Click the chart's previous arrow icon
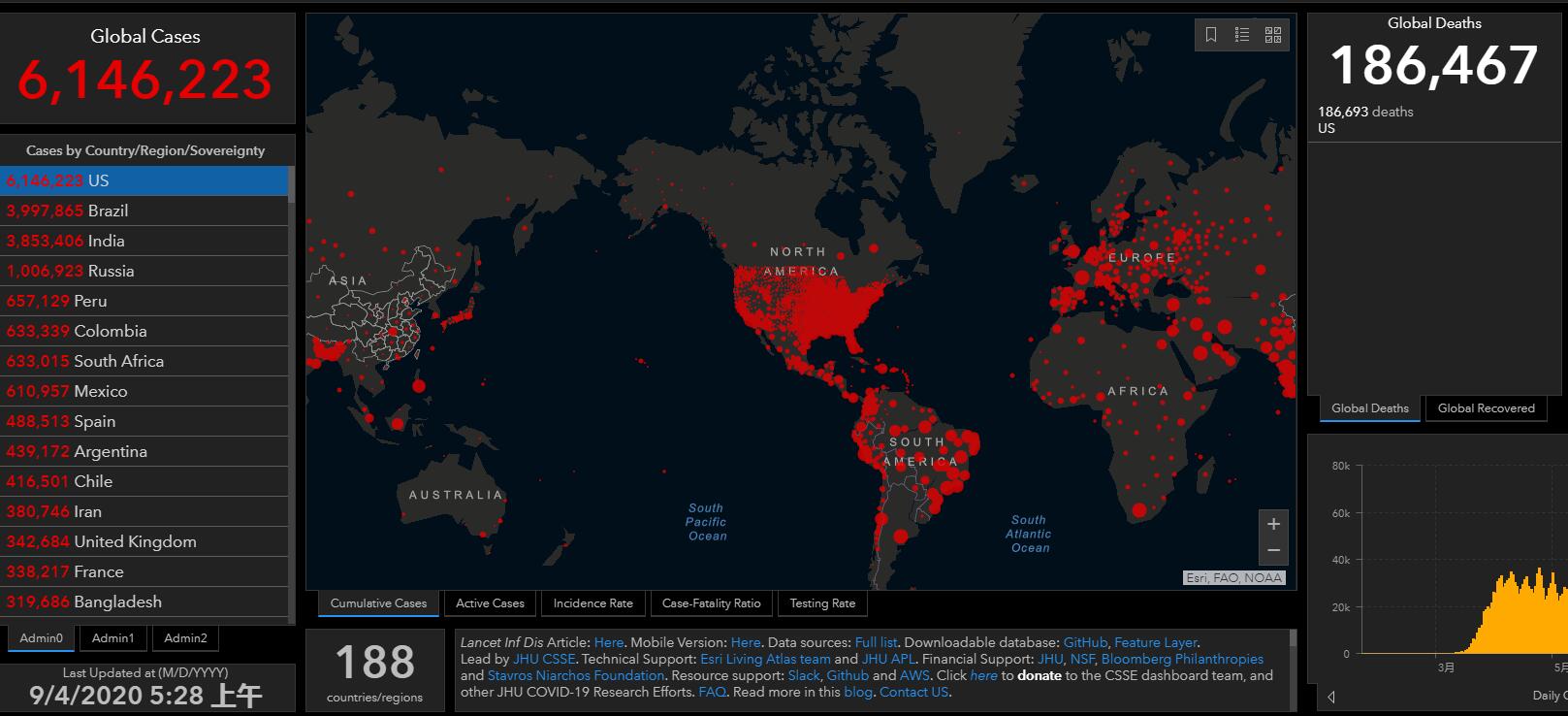 click(1331, 697)
